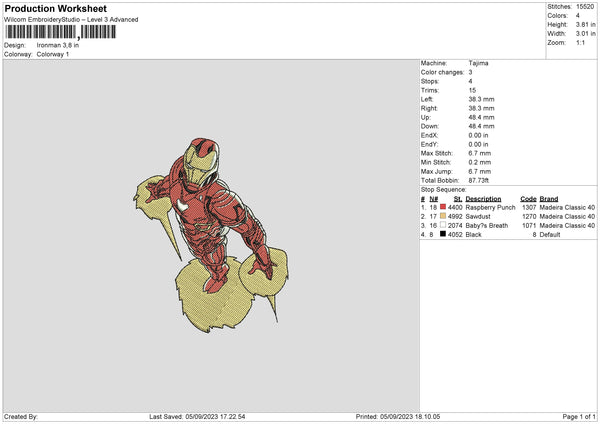Click the 'Stop Sequence:' heading
This screenshot has width=600, height=424.
(x=443, y=189)
